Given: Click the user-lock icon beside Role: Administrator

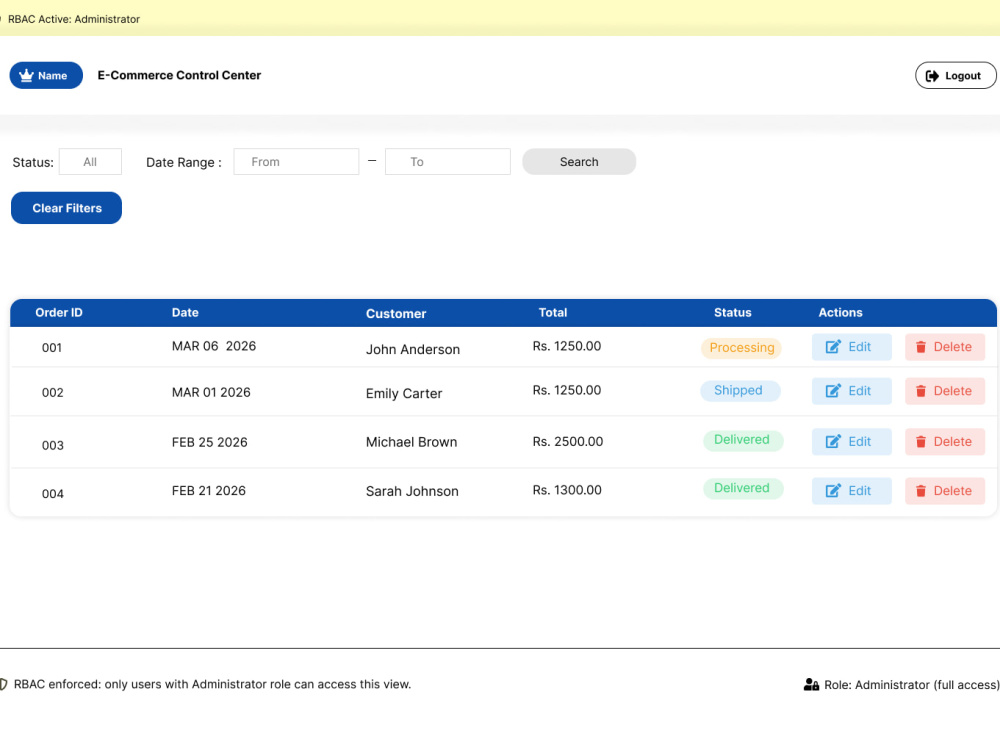Looking at the screenshot, I should click(x=811, y=684).
